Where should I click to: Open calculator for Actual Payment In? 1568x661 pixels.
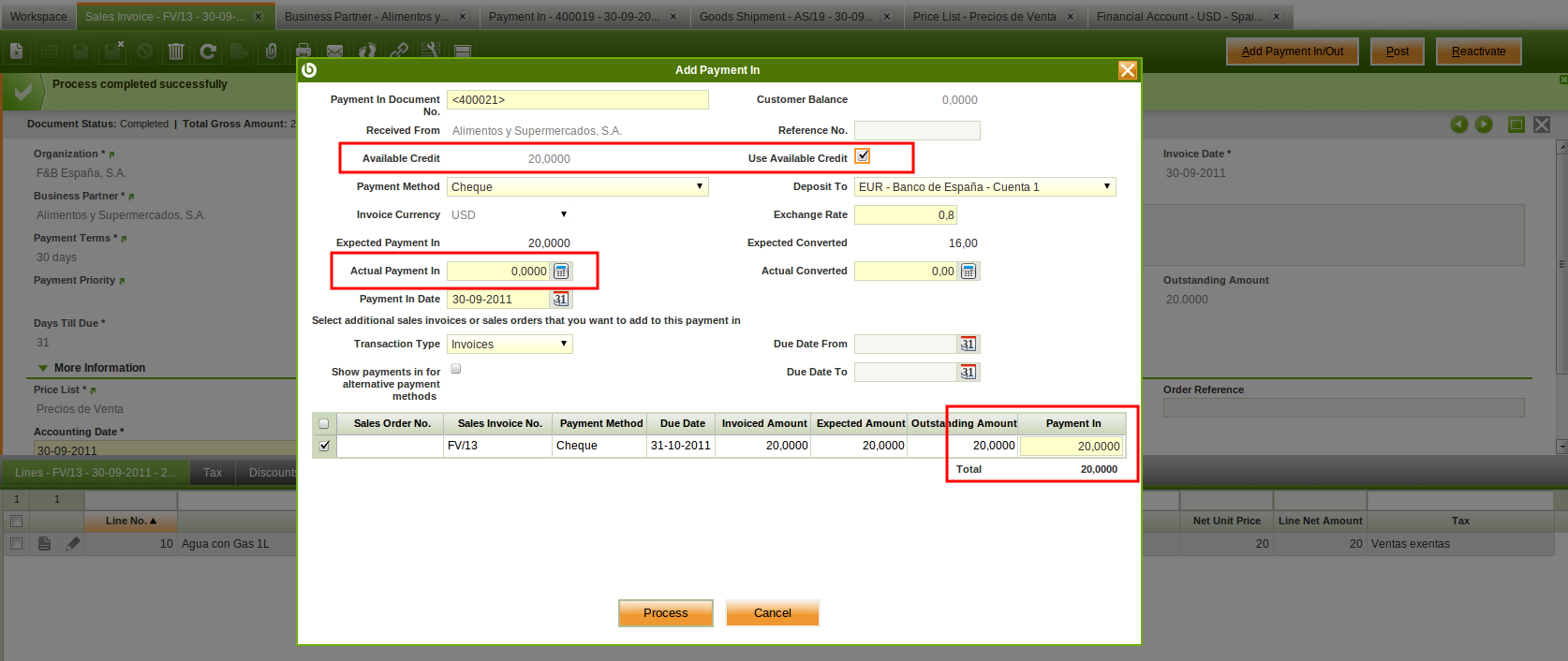[561, 272]
